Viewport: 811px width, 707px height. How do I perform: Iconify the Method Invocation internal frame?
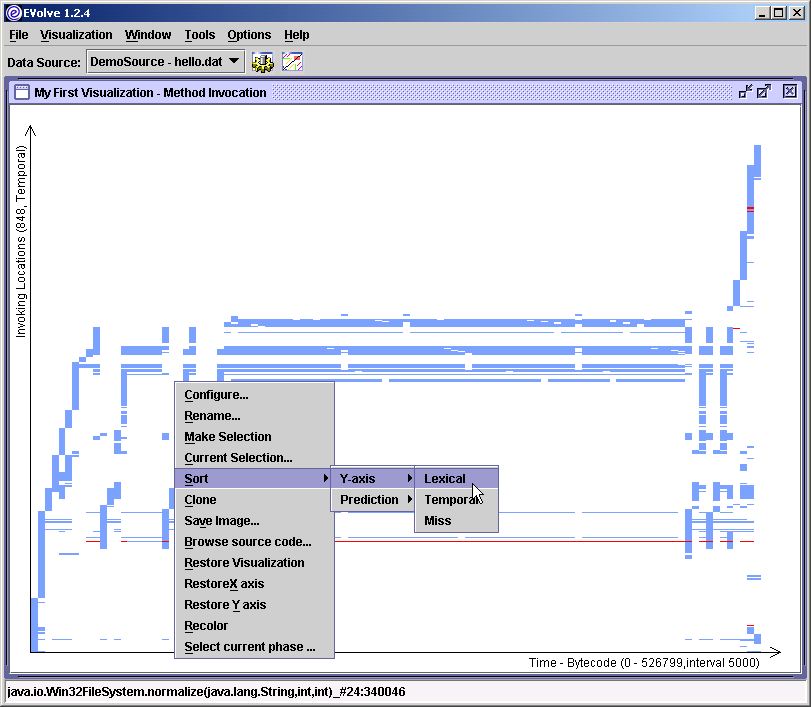pyautogui.click(x=745, y=92)
